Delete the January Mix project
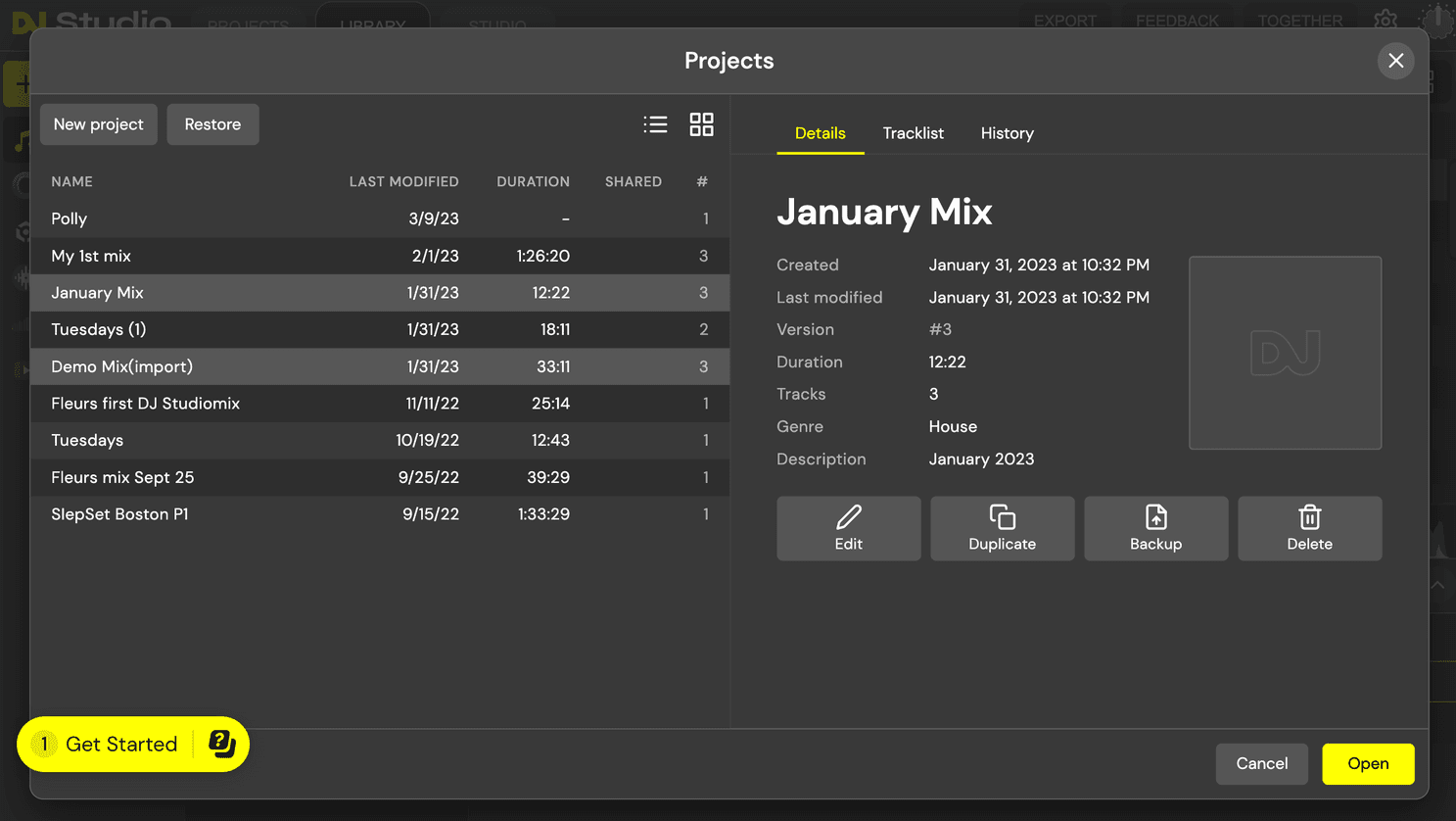1456x821 pixels. tap(1309, 529)
